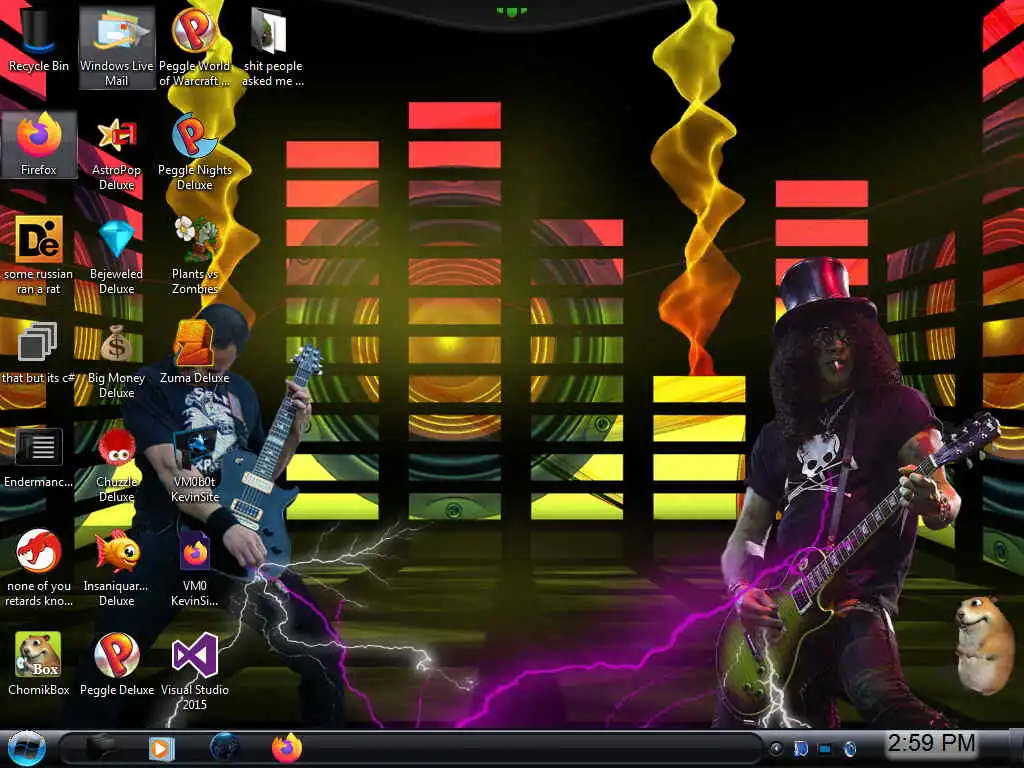Open the Peggle World of Warcraft shortcut
Viewport: 1024px width, 768px height.
[195, 47]
